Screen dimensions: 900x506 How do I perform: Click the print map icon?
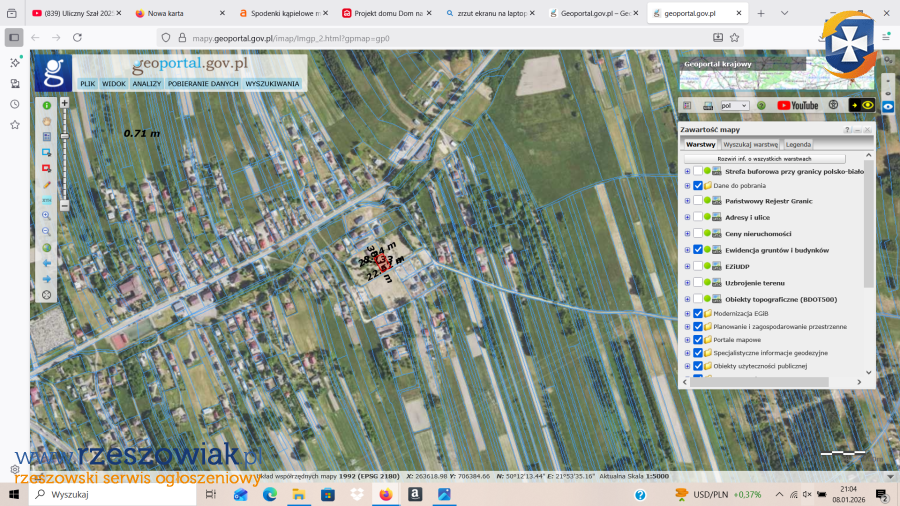pyautogui.click(x=708, y=105)
